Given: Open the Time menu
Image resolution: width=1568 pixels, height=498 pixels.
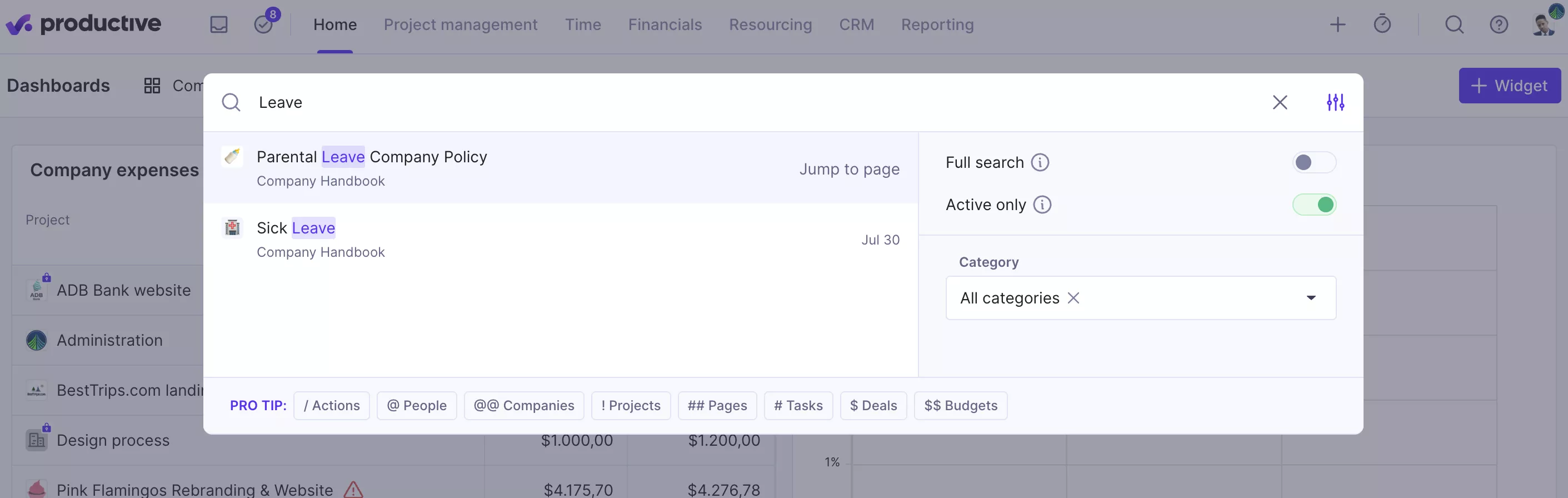Looking at the screenshot, I should click(582, 24).
